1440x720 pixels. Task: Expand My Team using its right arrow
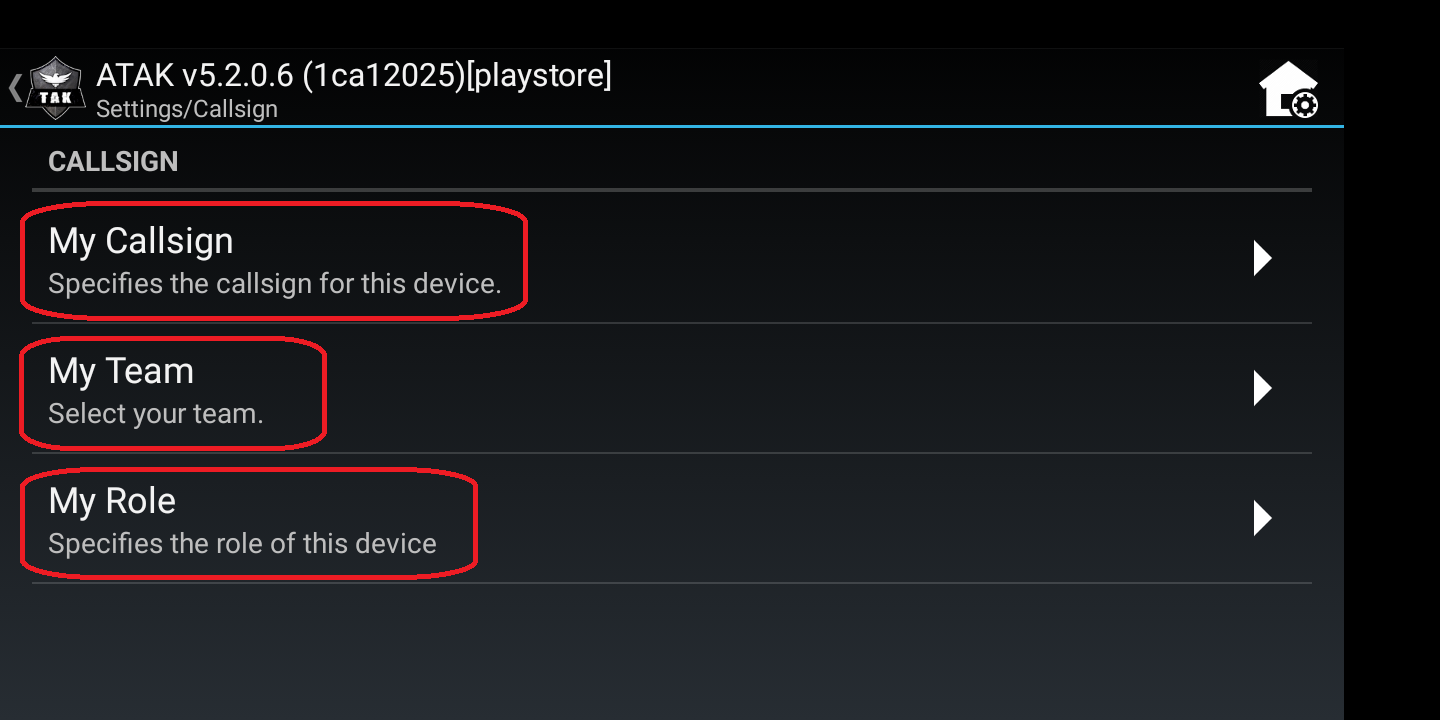pyautogui.click(x=1262, y=388)
